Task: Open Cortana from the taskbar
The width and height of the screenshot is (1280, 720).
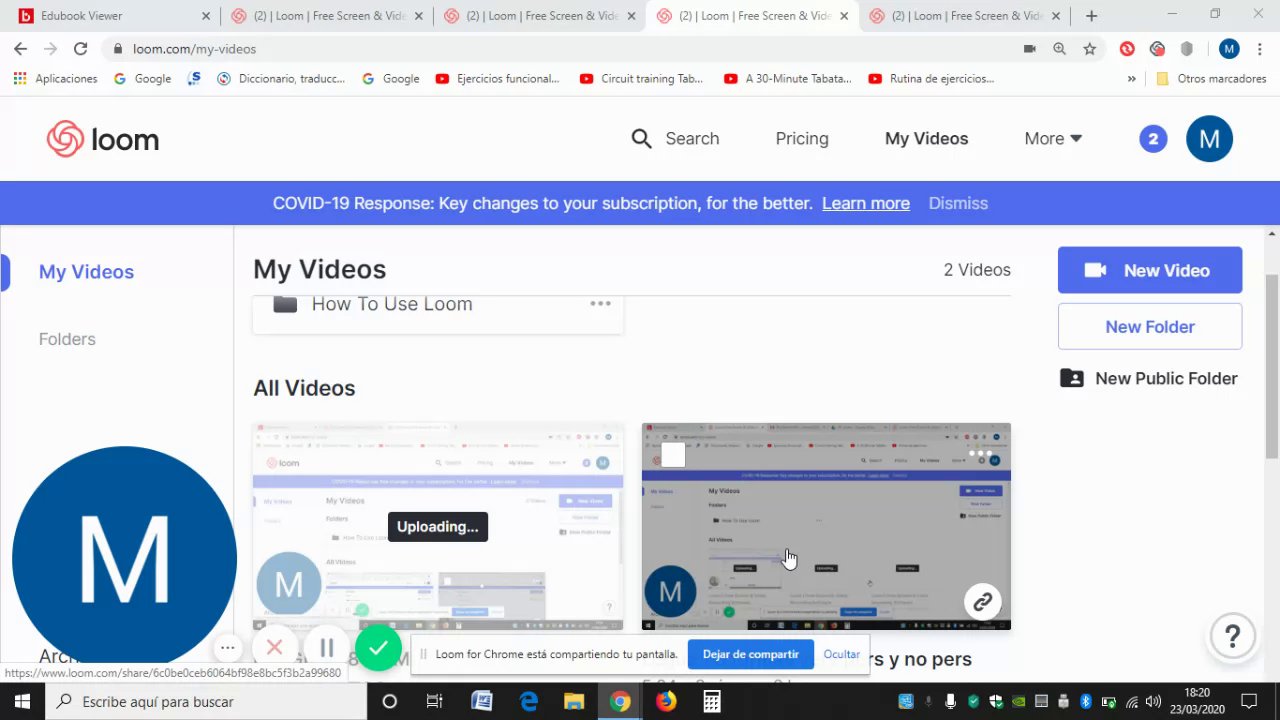Action: [390, 702]
